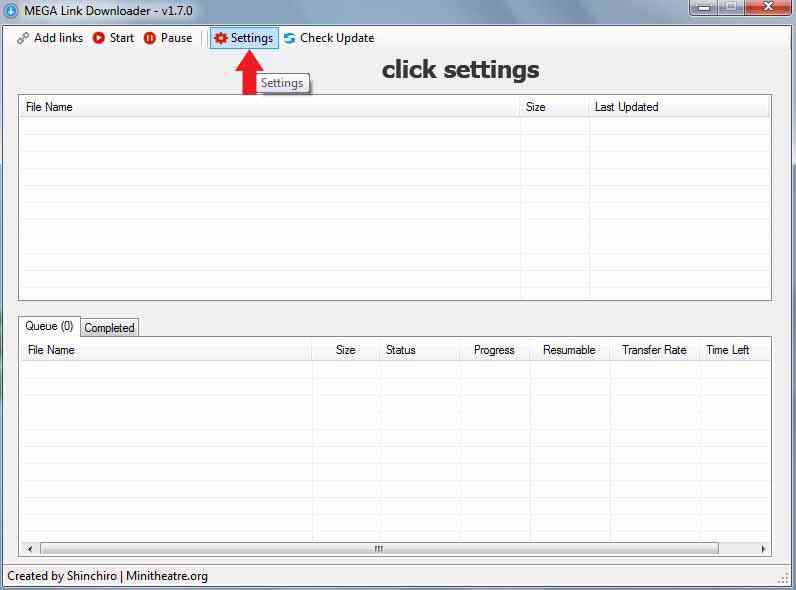
Task: Switch to the Completed tab
Action: [x=109, y=328]
